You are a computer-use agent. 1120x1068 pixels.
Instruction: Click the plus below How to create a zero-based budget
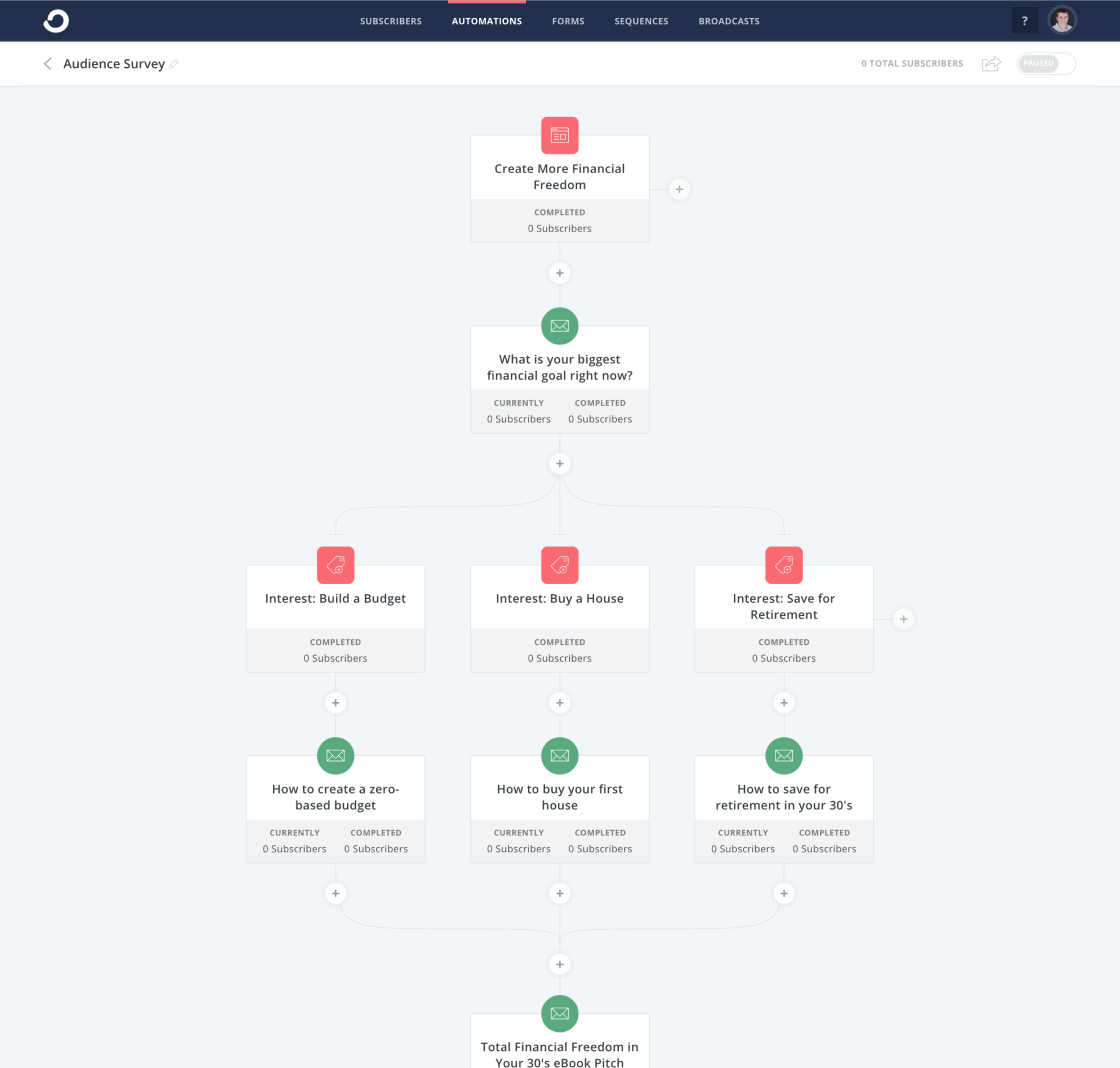[x=335, y=892]
